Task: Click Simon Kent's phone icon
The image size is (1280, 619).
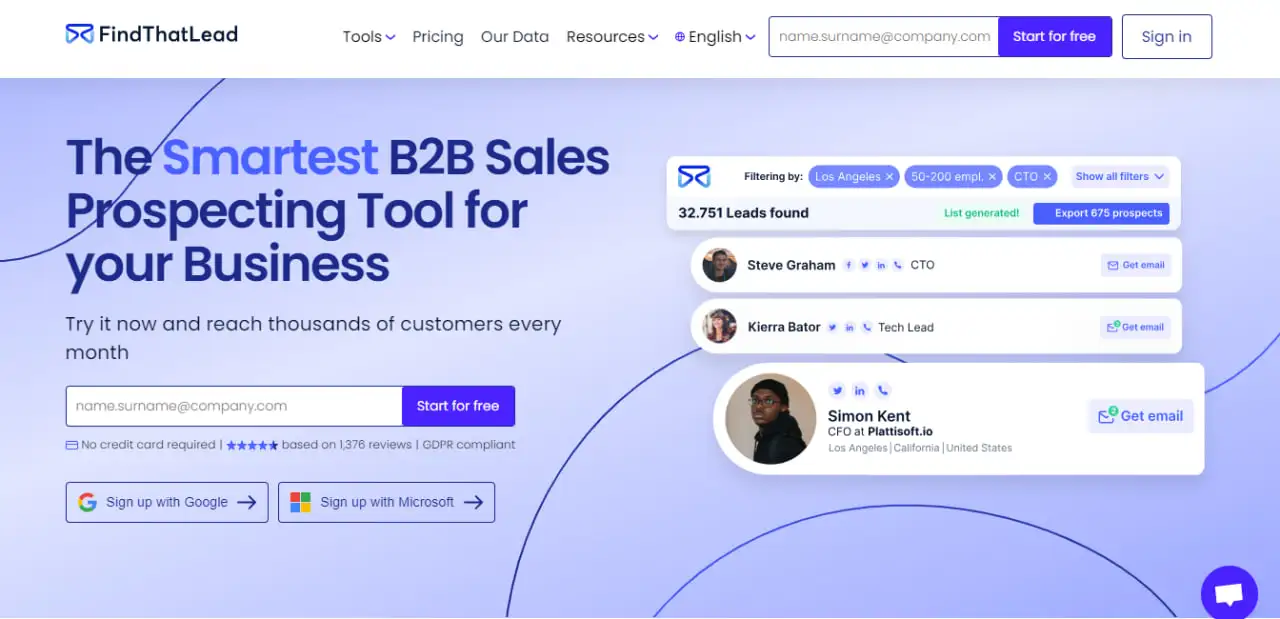Action: (x=882, y=391)
